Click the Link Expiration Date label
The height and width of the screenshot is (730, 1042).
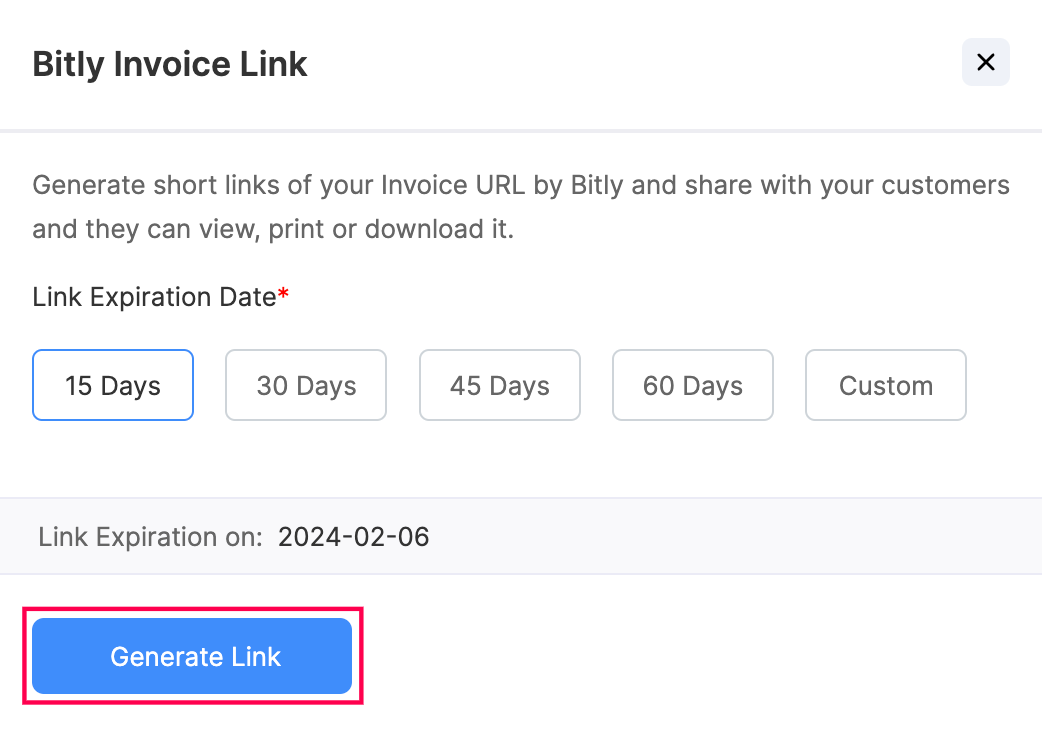tap(154, 297)
